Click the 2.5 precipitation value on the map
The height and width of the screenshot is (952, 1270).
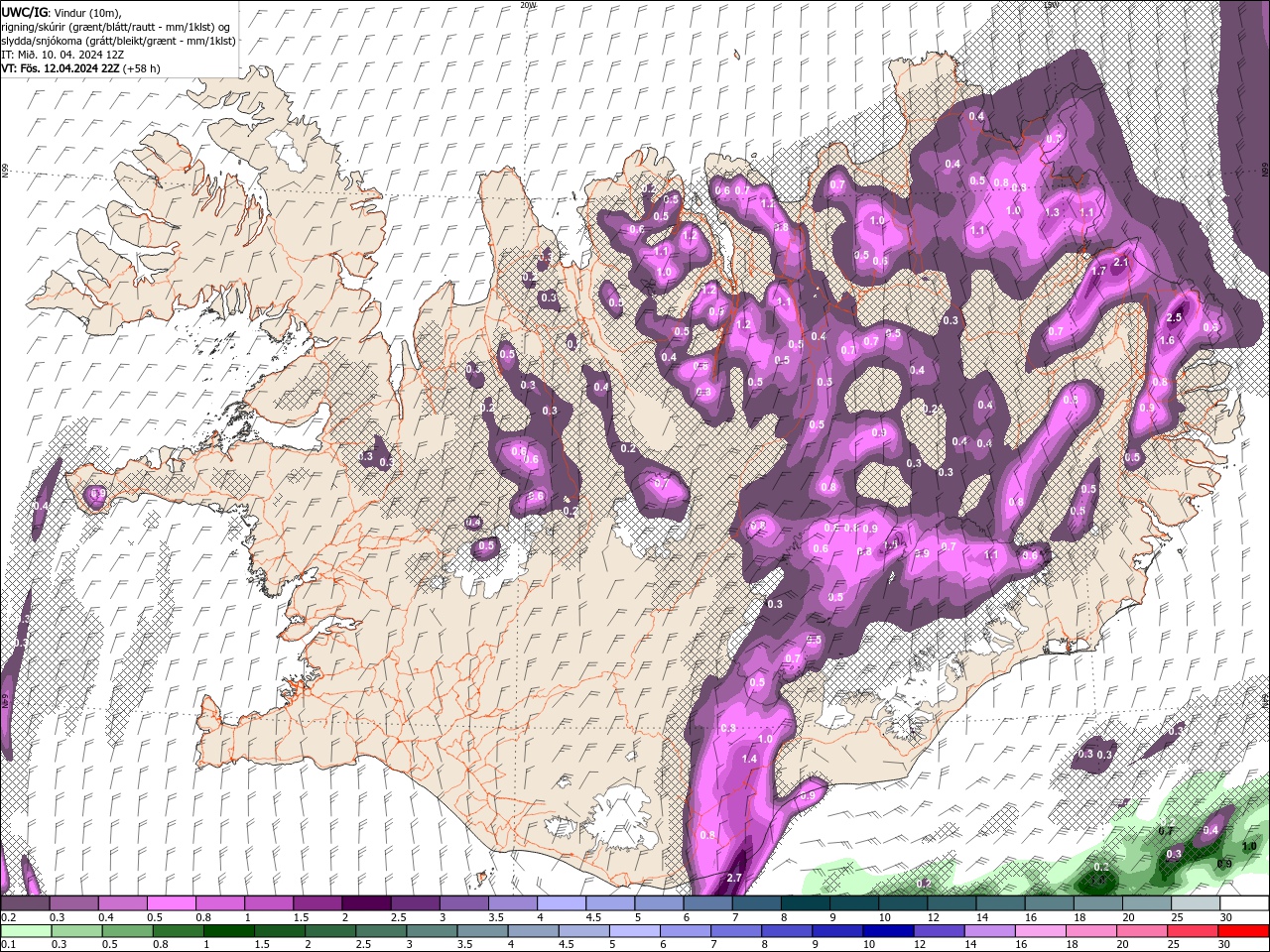click(1175, 317)
